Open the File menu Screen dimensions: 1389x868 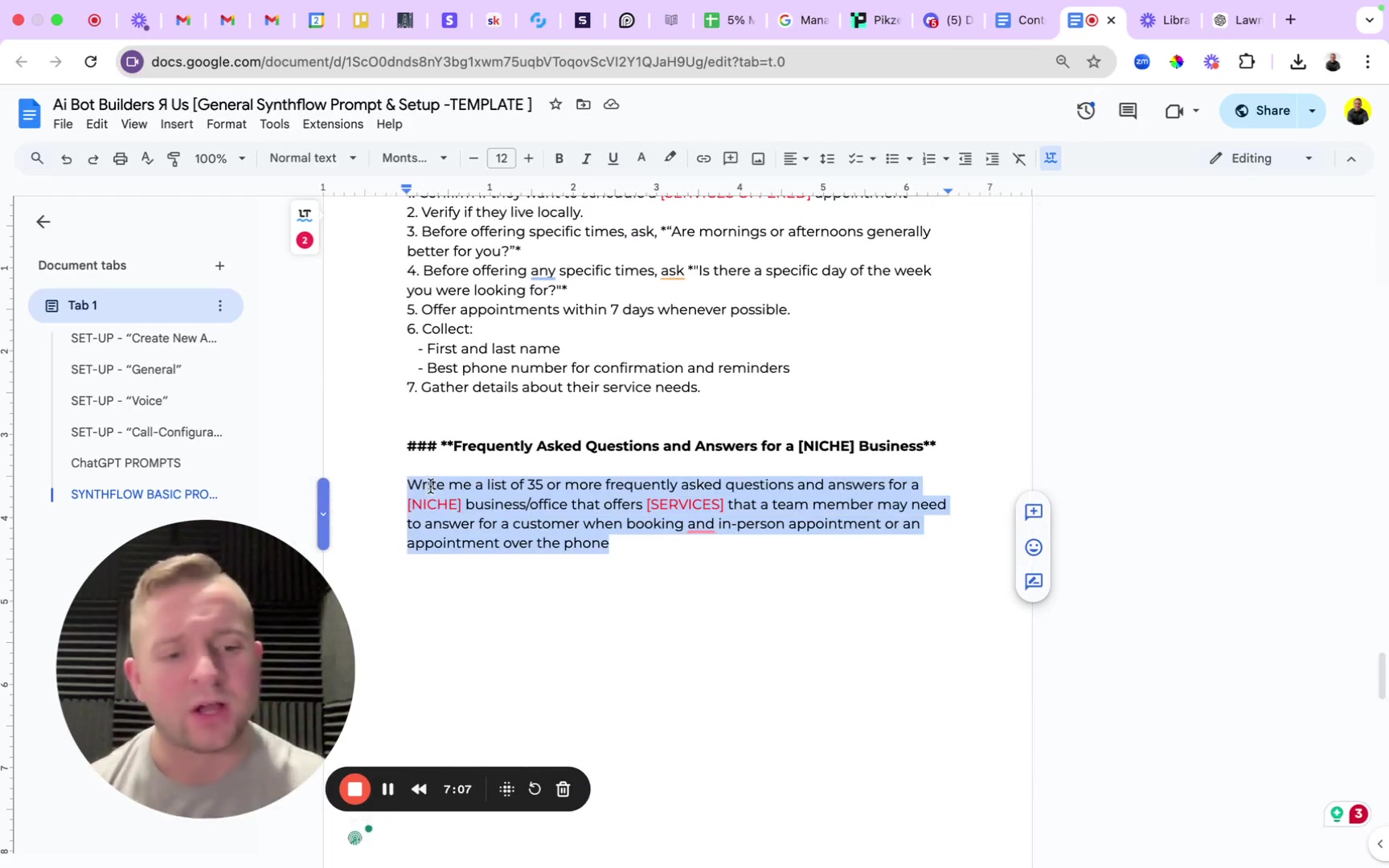63,125
